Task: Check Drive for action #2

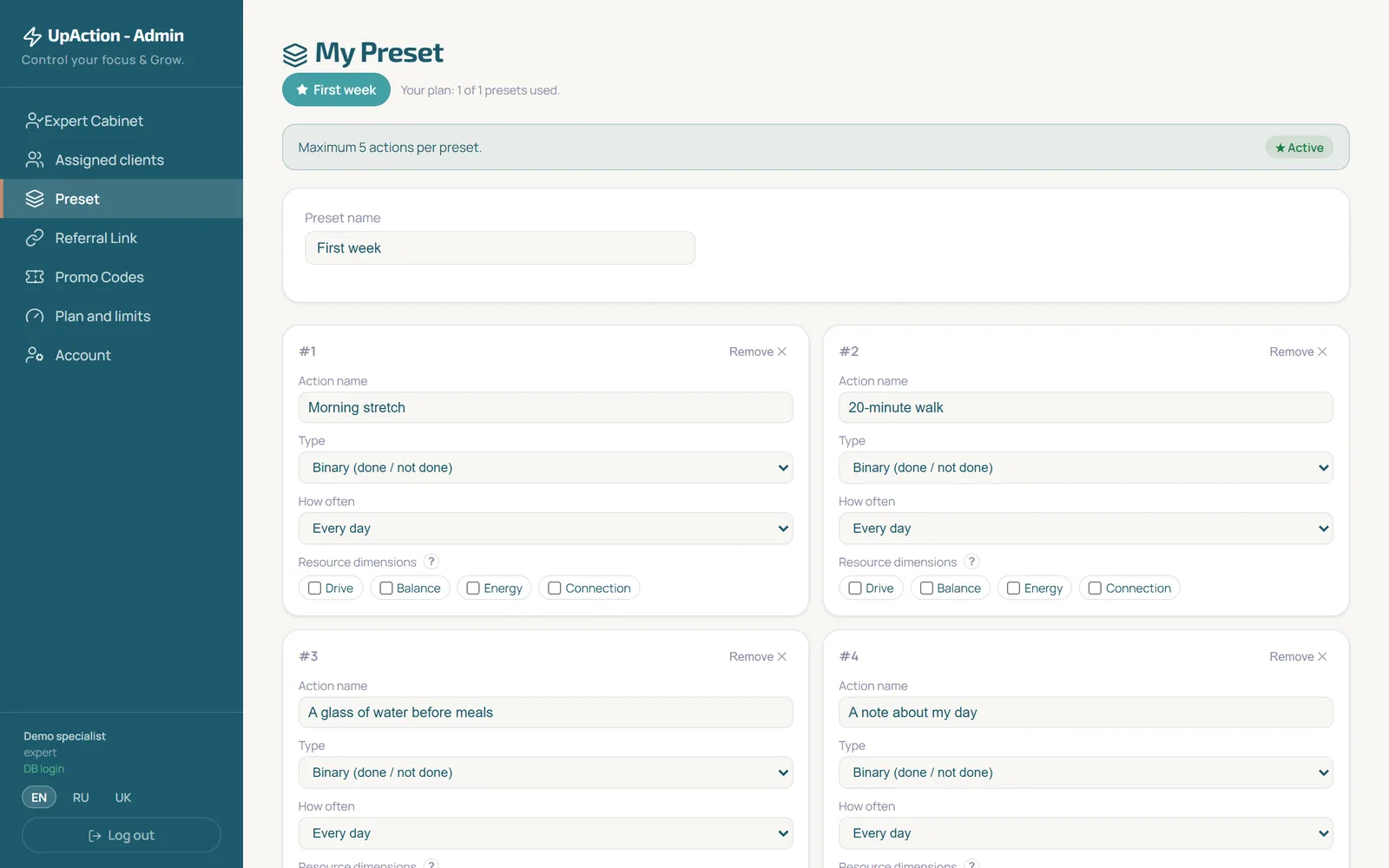Action: [x=855, y=588]
